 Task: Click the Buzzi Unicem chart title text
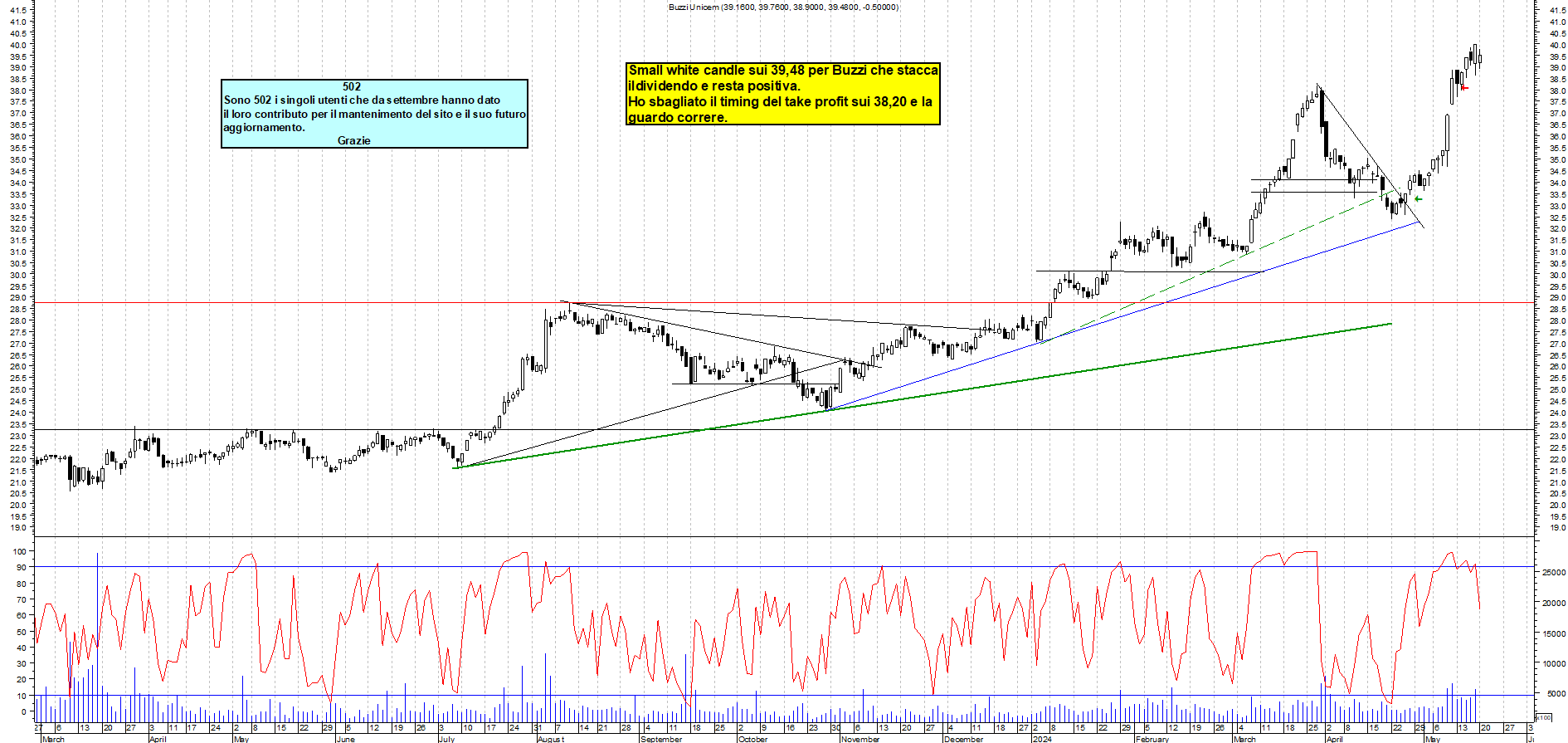pyautogui.click(x=783, y=7)
